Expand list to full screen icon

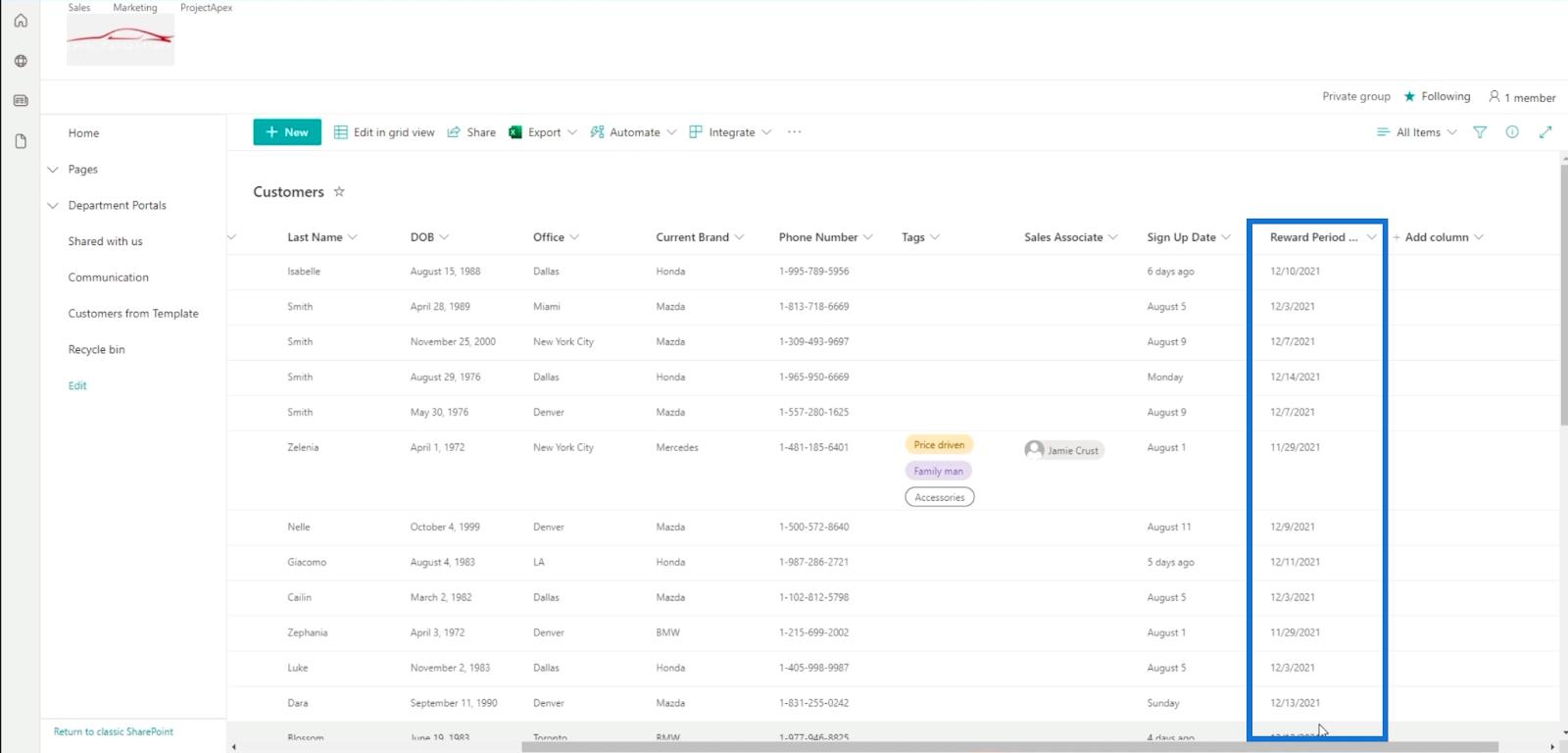(1545, 132)
